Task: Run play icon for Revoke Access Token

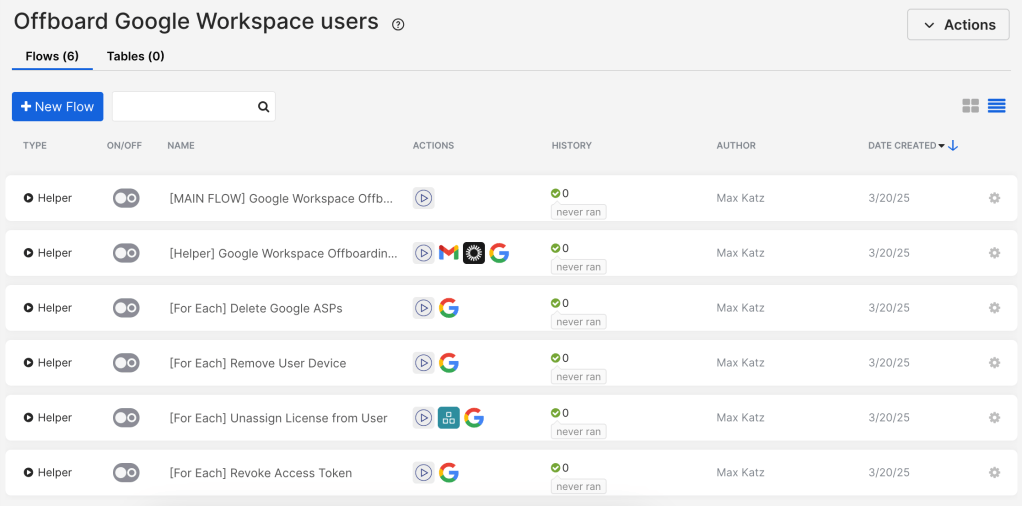Action: tap(424, 473)
